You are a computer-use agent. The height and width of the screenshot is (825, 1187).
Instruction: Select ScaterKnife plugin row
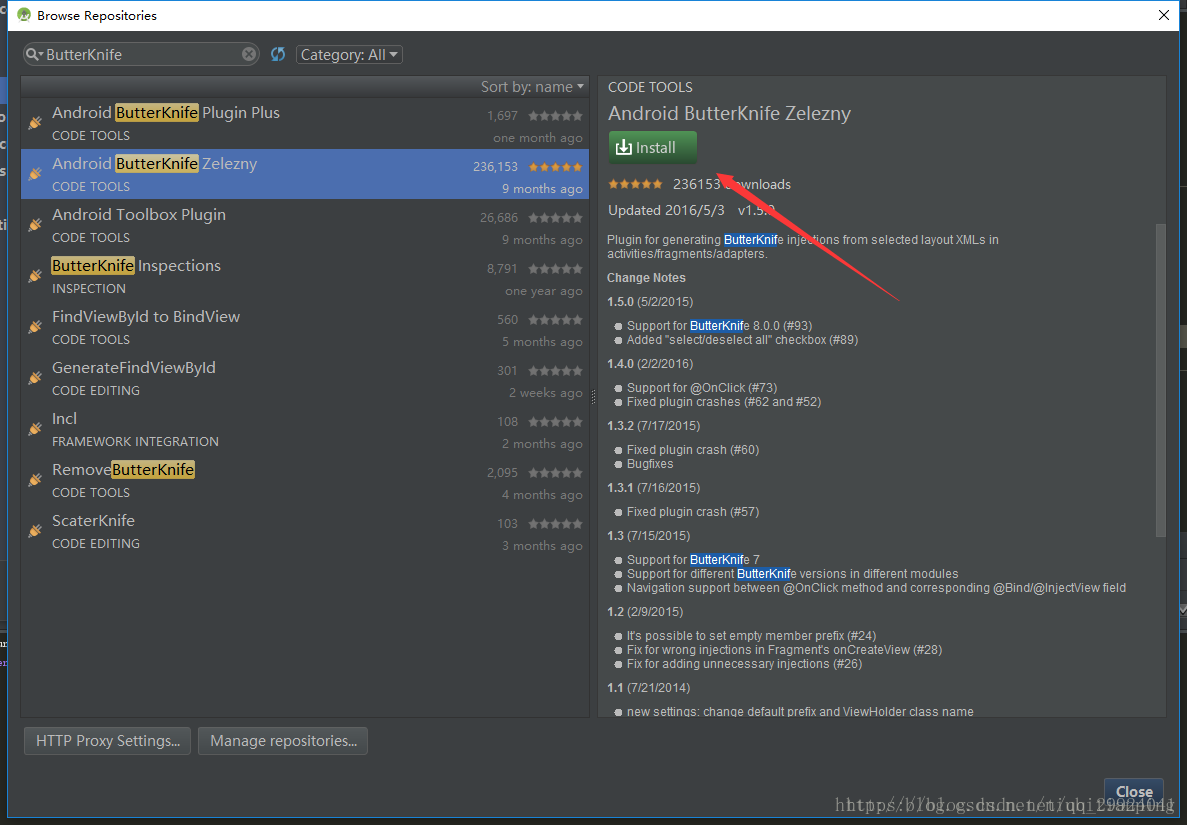305,531
